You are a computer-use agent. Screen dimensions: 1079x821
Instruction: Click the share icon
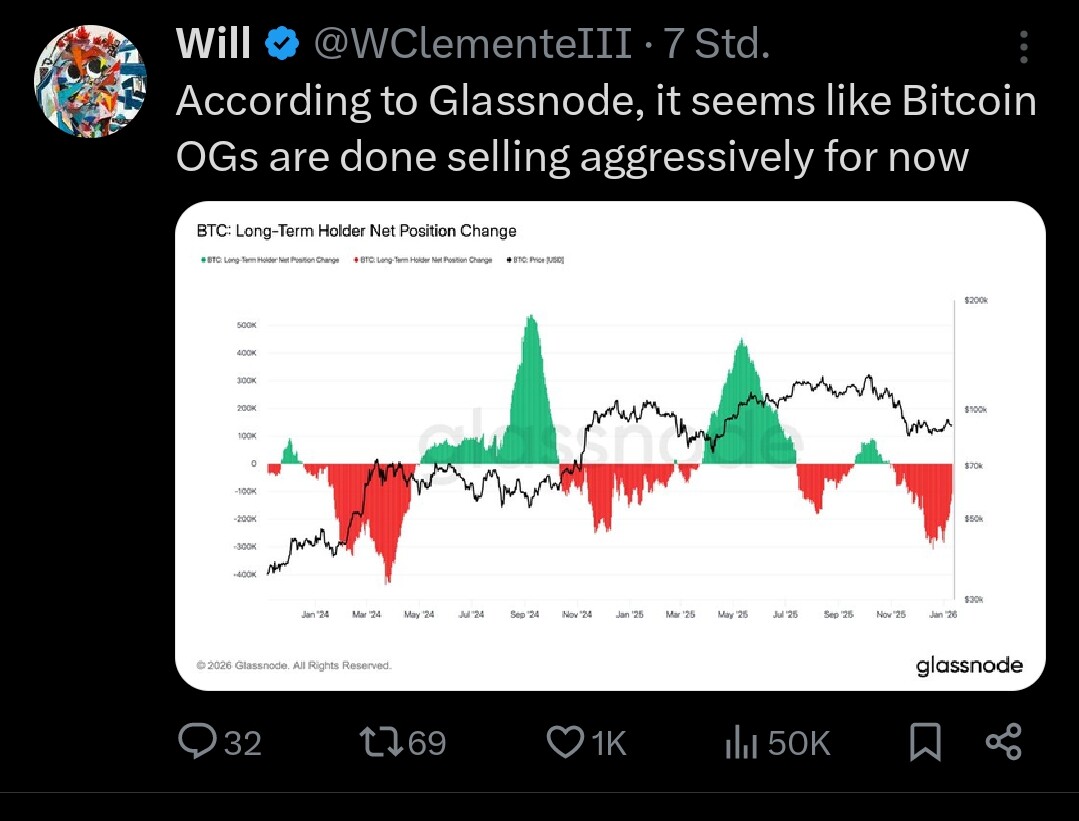1003,742
